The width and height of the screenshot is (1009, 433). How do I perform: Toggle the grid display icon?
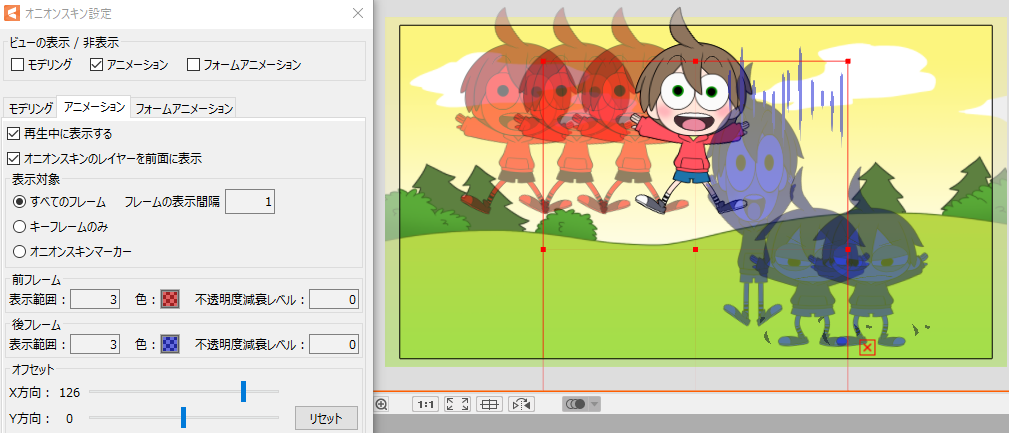click(489, 404)
